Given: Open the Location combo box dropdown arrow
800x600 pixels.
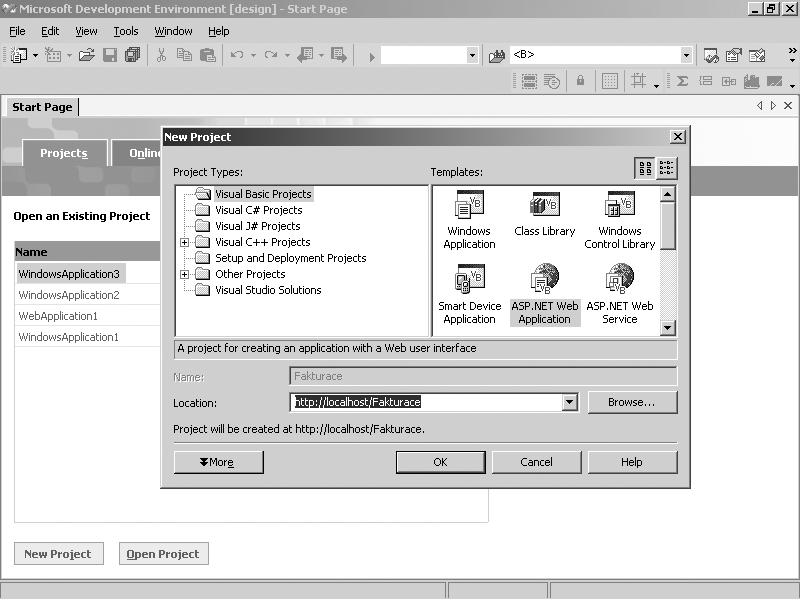Looking at the screenshot, I should click(x=569, y=402).
